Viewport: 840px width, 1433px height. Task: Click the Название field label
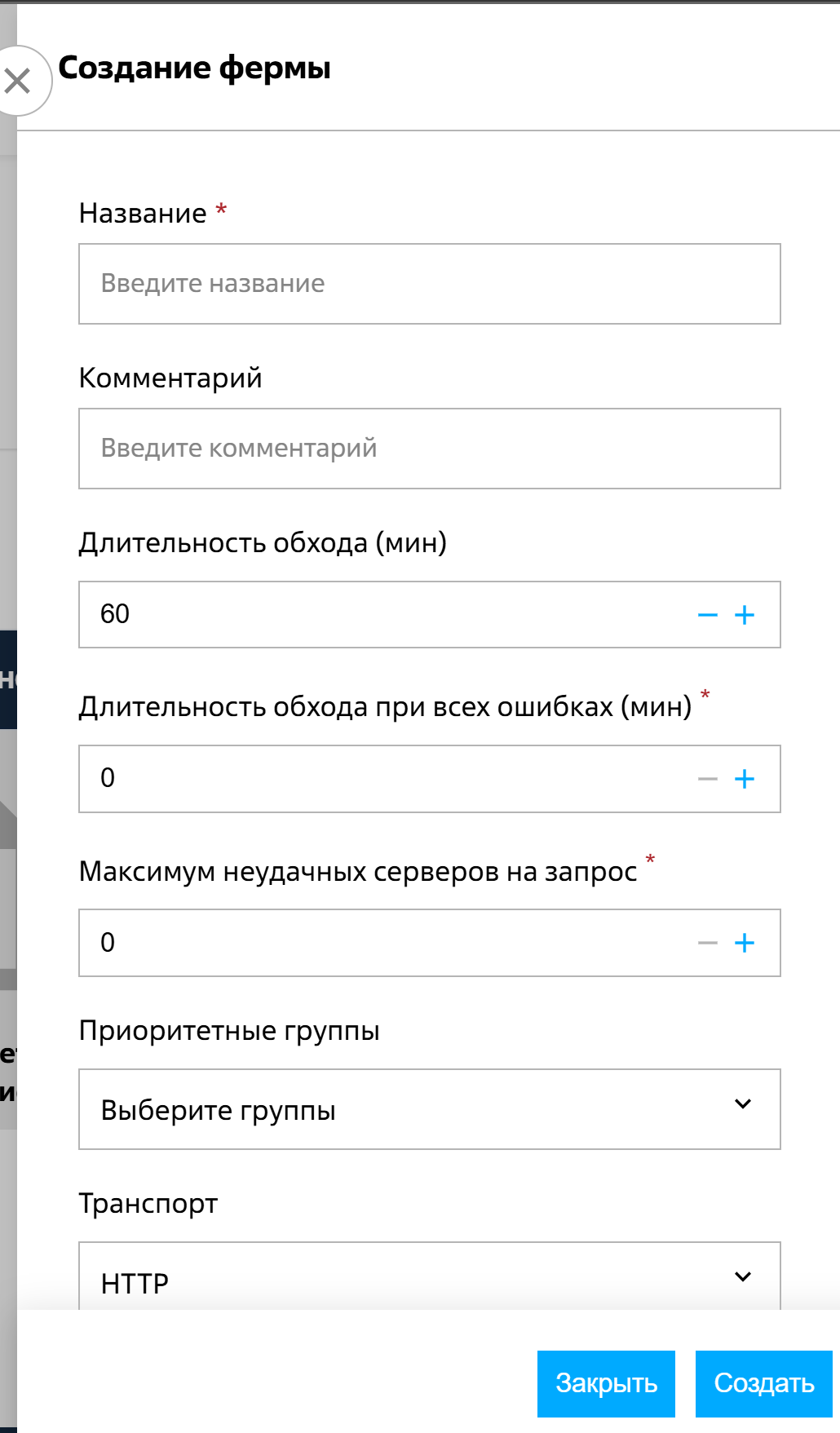(143, 214)
